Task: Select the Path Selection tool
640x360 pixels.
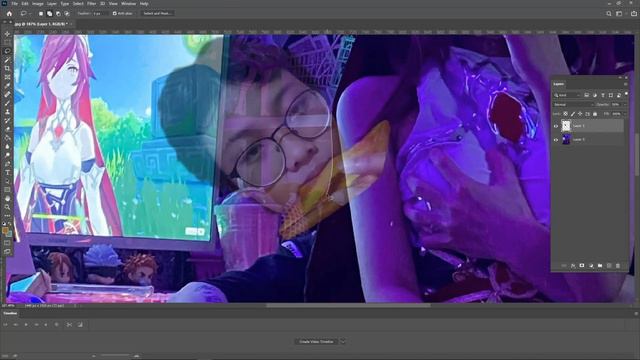Action: point(7,181)
